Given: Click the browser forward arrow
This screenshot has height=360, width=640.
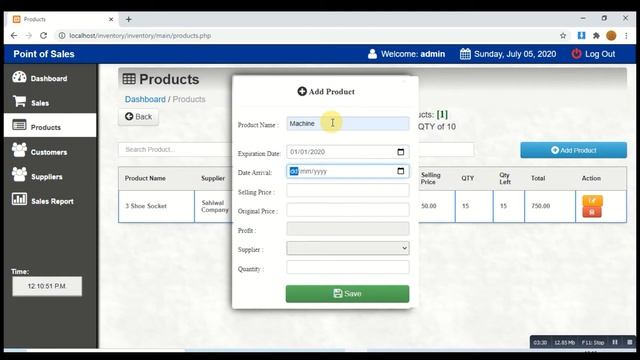Looking at the screenshot, I should 29,36.
